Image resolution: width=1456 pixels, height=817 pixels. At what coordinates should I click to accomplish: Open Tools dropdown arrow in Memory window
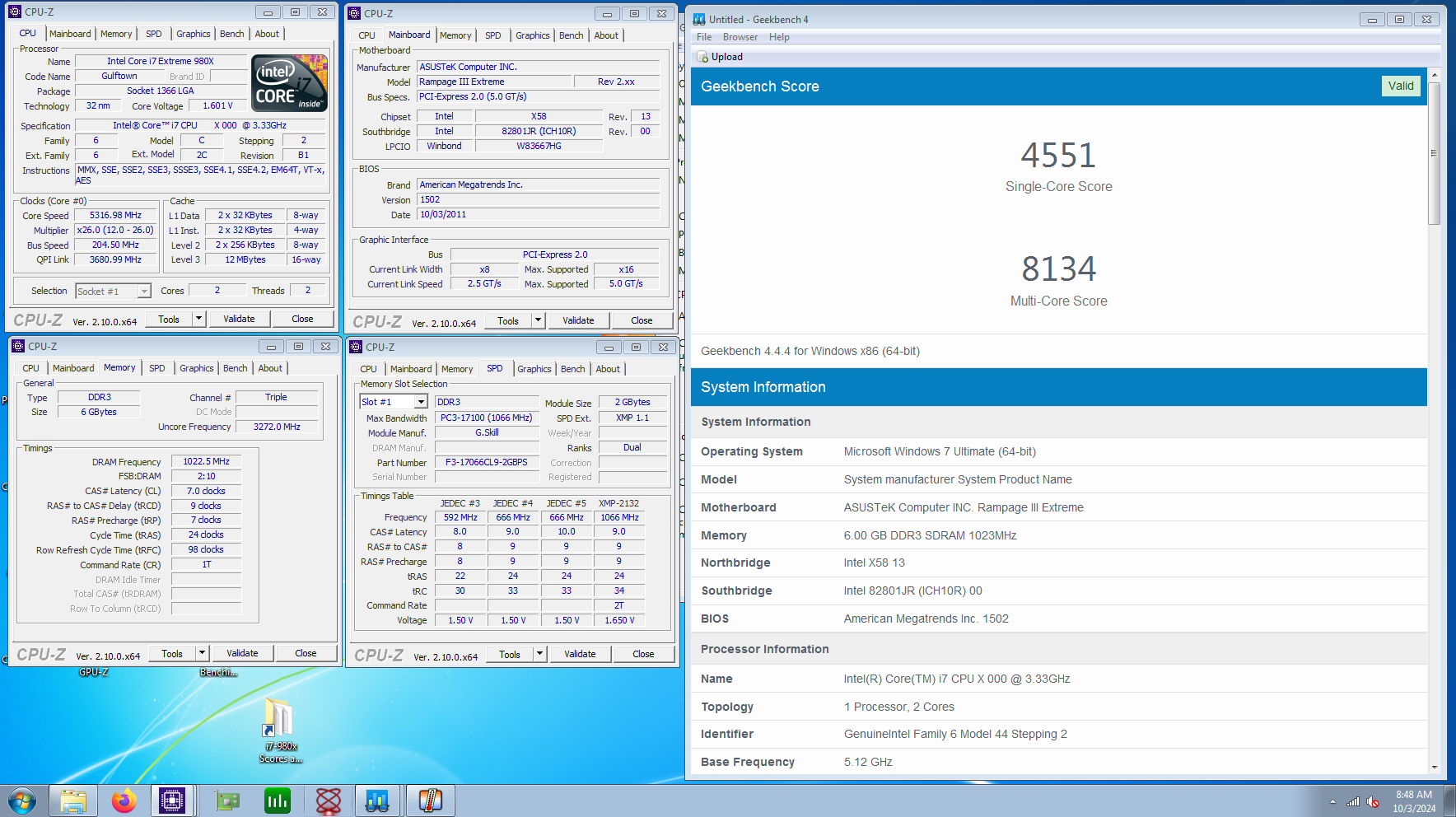(x=202, y=653)
